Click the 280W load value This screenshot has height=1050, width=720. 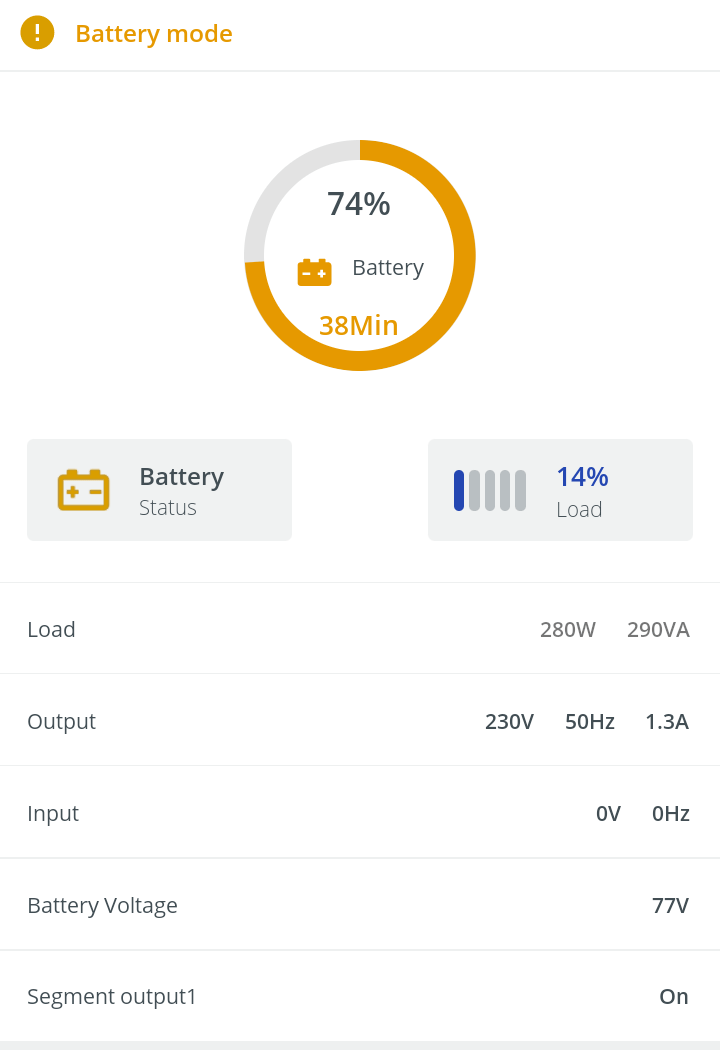pyautogui.click(x=568, y=629)
